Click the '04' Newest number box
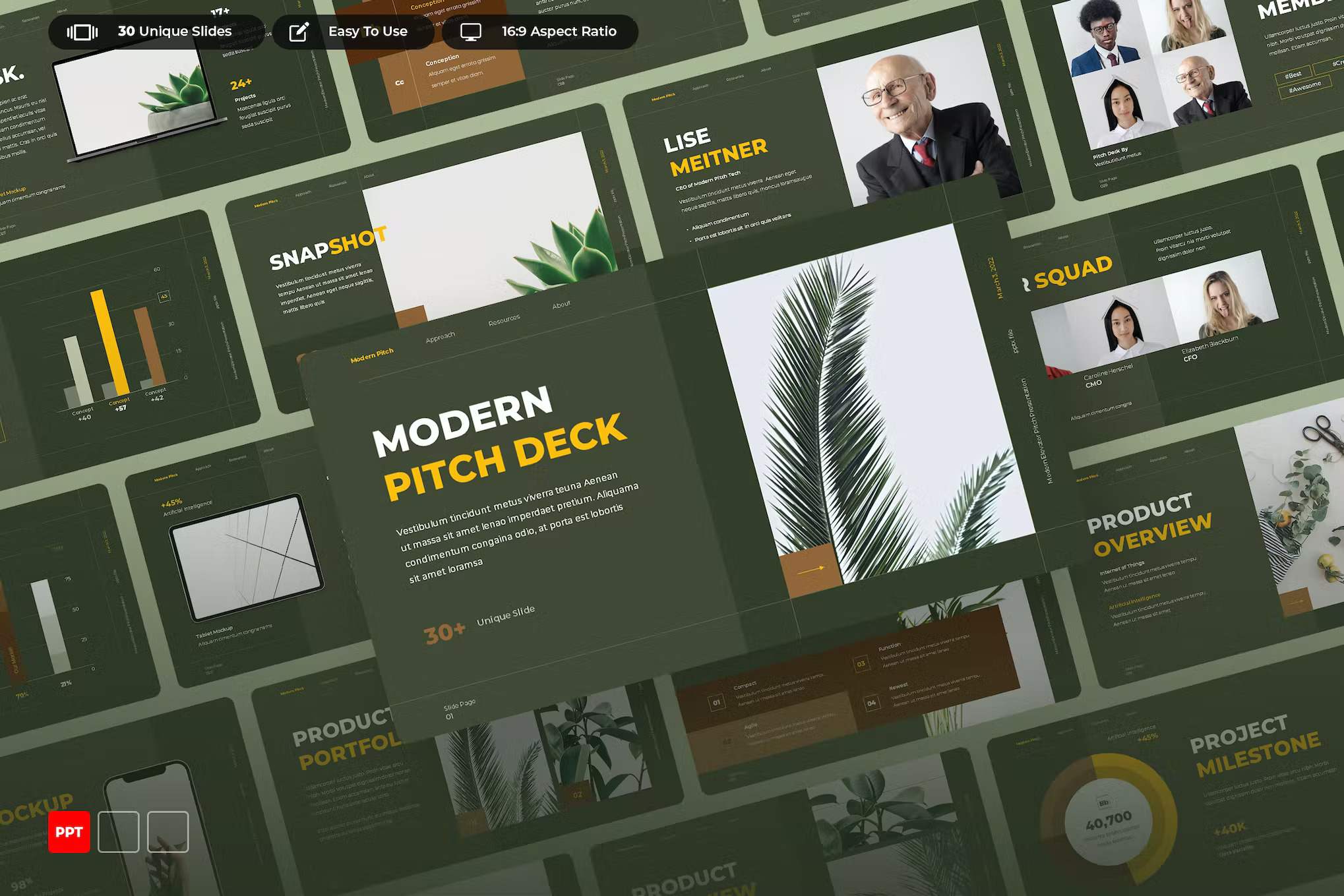Screen dimensions: 1344x896 click(x=871, y=703)
